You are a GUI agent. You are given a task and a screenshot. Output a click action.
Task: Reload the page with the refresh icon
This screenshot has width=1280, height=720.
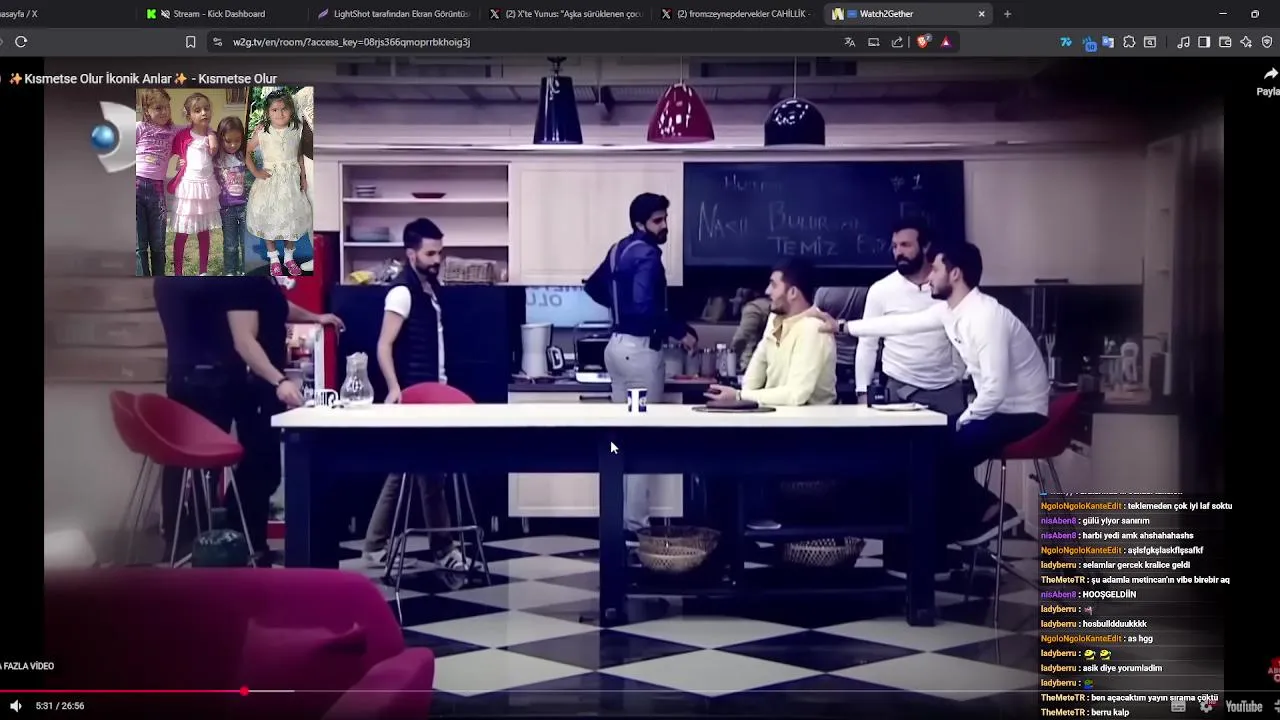[x=21, y=42]
